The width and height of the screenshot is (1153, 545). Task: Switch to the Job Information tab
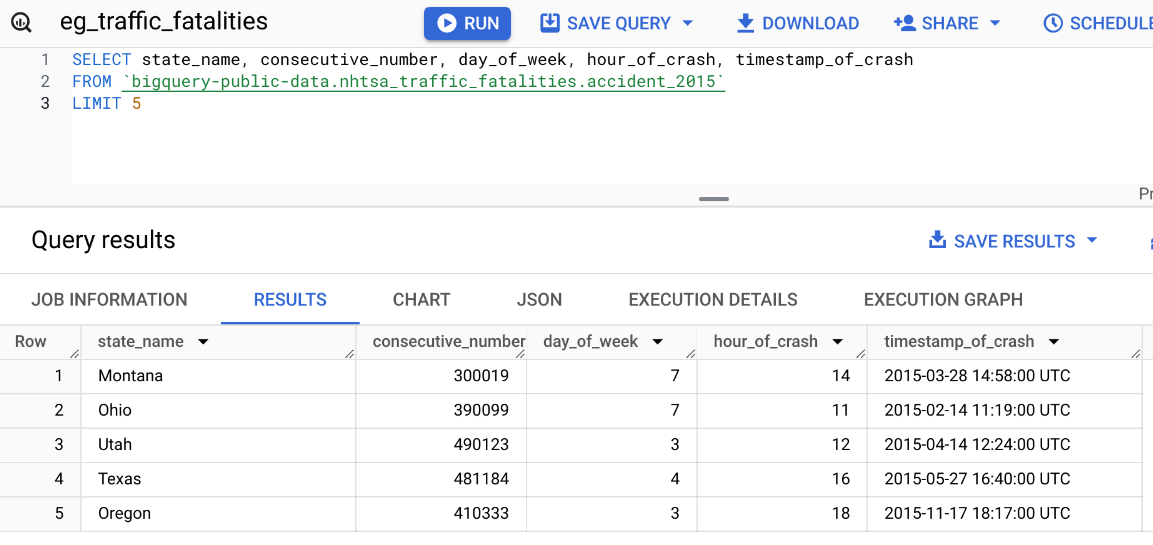pyautogui.click(x=109, y=300)
